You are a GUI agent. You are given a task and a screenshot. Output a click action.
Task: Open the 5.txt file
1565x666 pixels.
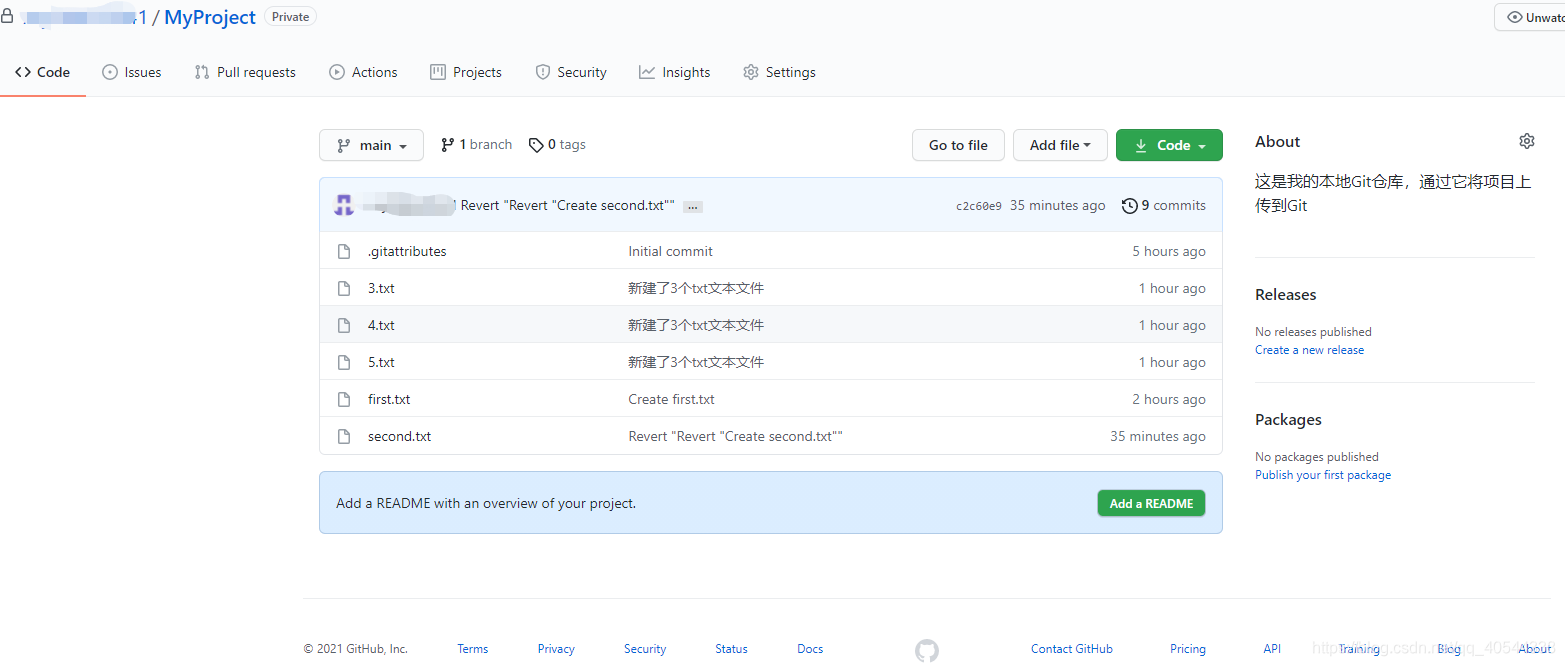(381, 362)
